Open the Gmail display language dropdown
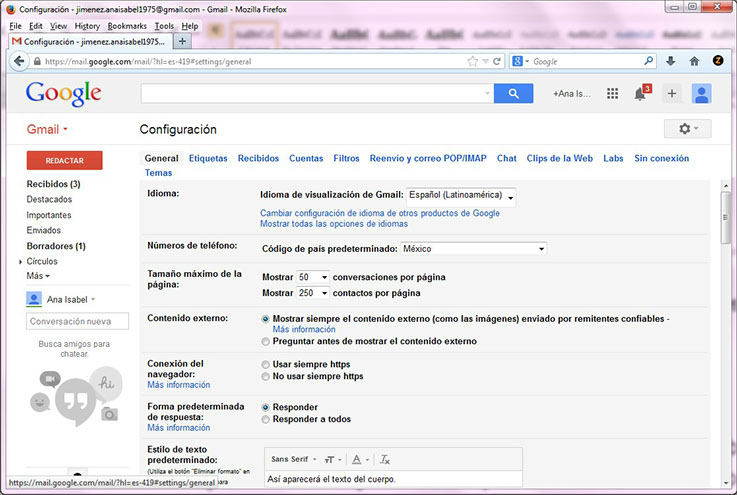 461,196
